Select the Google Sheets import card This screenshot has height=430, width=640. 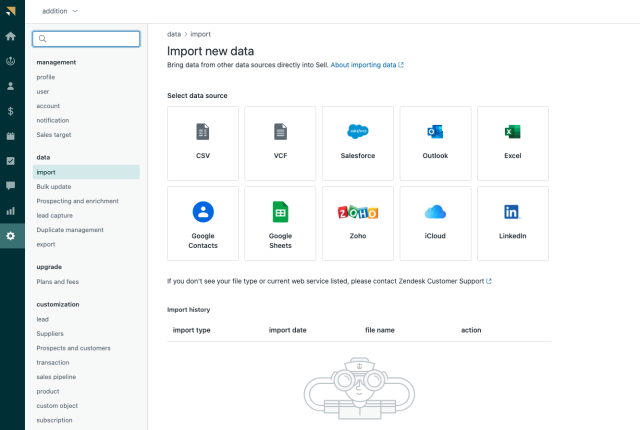(x=280, y=224)
